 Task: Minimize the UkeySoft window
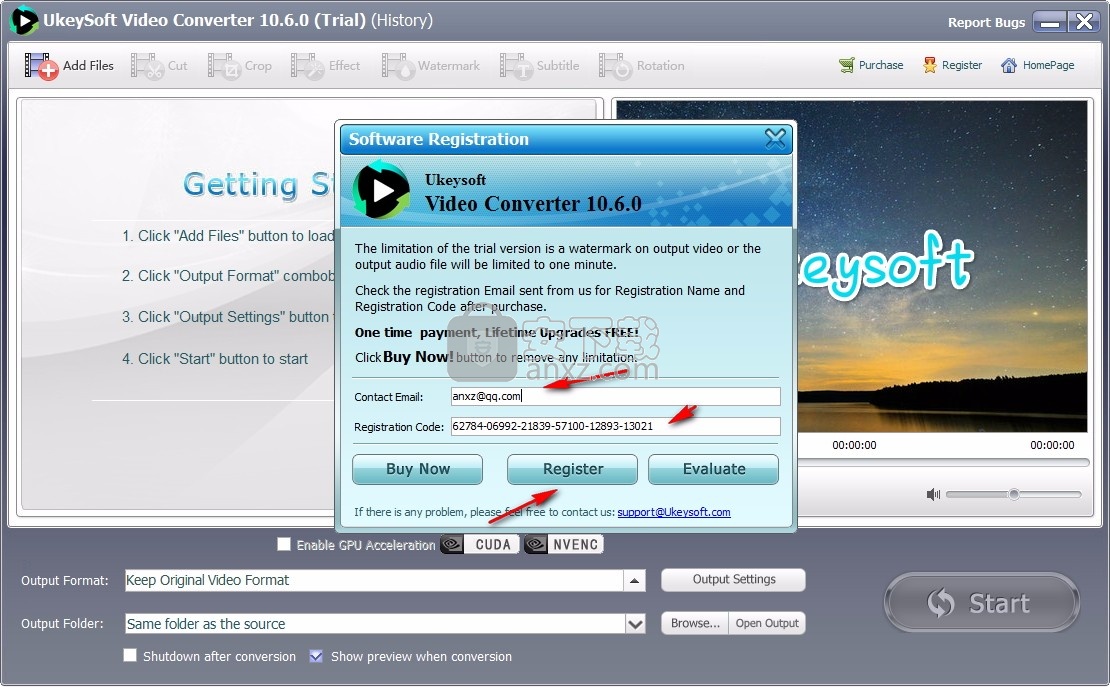1050,22
